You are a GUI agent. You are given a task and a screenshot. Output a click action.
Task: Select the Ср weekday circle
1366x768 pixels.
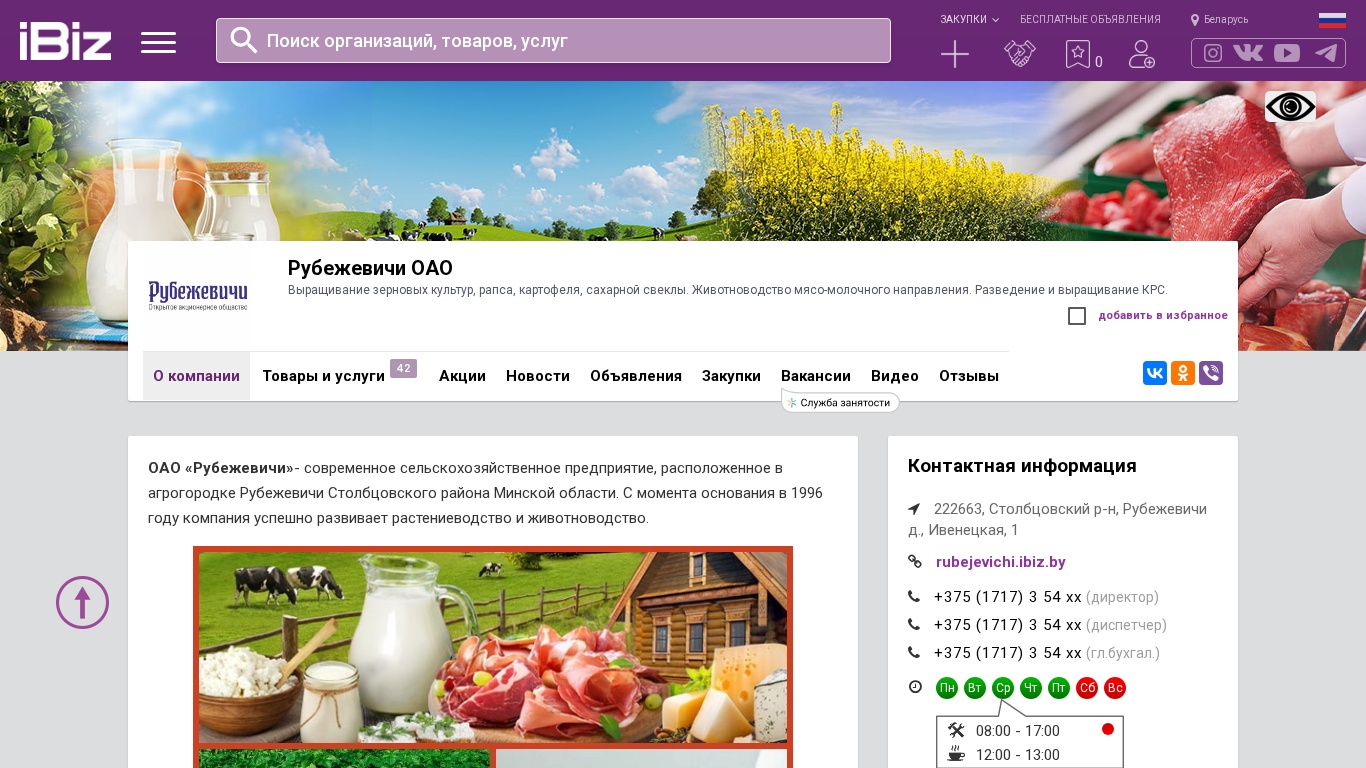[1003, 688]
